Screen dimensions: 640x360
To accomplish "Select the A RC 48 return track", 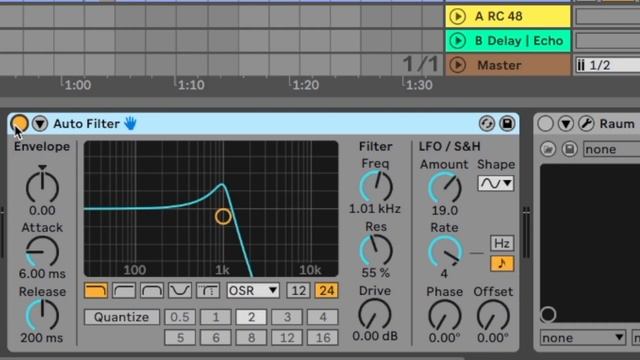I will pos(508,16).
